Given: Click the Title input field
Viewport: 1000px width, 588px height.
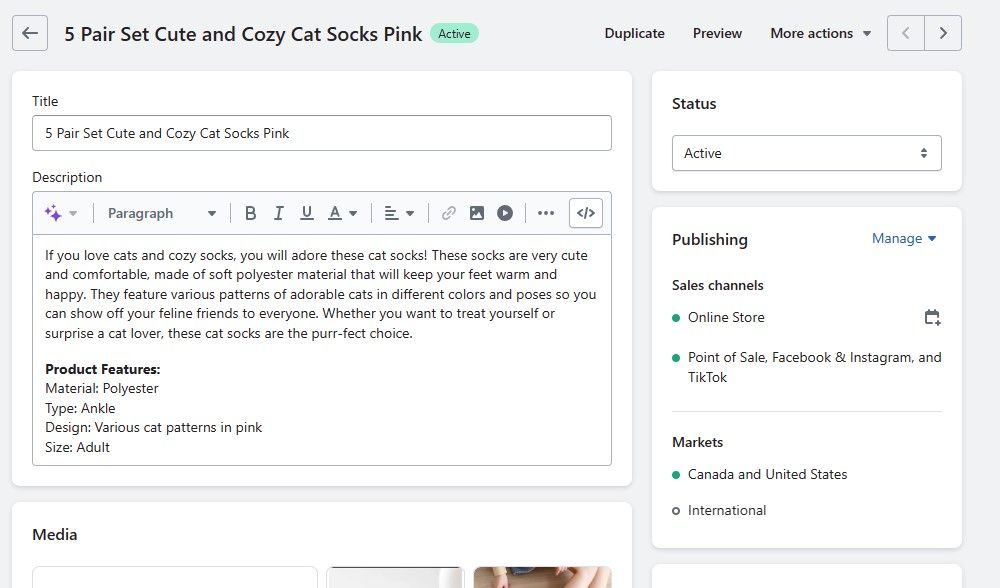Looking at the screenshot, I should (321, 133).
